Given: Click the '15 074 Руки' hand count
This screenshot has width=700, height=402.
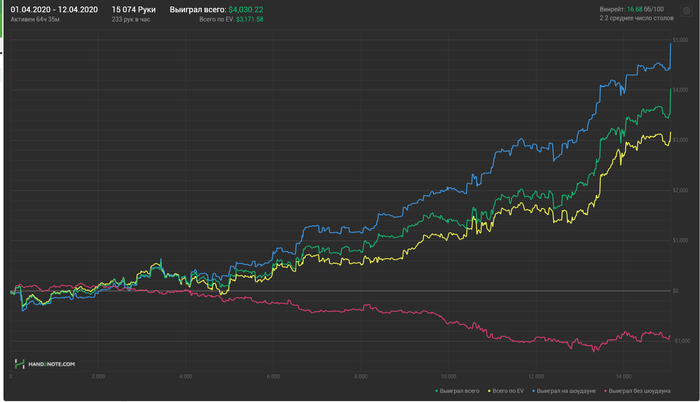Looking at the screenshot, I should (133, 9).
